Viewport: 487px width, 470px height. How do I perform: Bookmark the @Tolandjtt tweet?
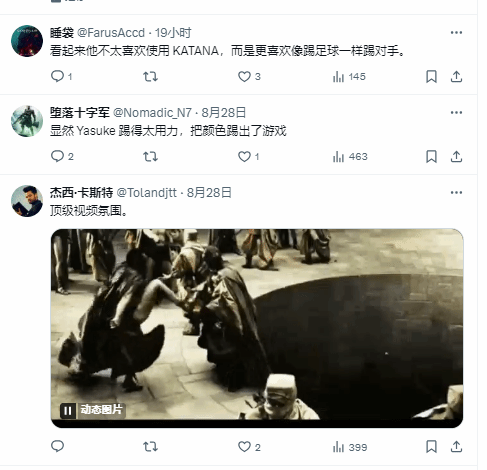pos(431,447)
